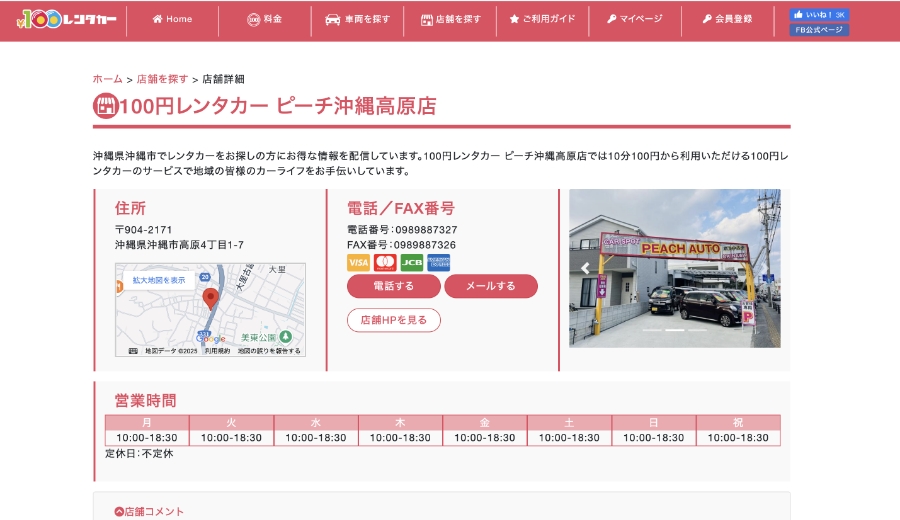
Task: Click the 電話番号:0989887327 text
Action: tap(402, 230)
